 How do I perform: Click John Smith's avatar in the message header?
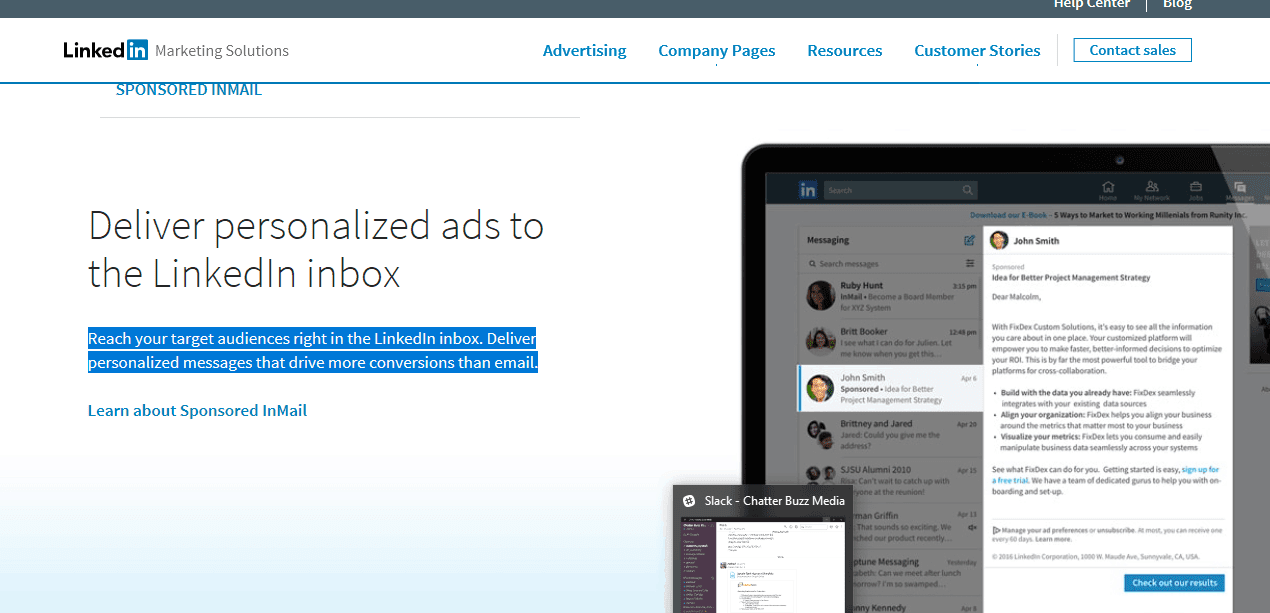click(x=999, y=240)
